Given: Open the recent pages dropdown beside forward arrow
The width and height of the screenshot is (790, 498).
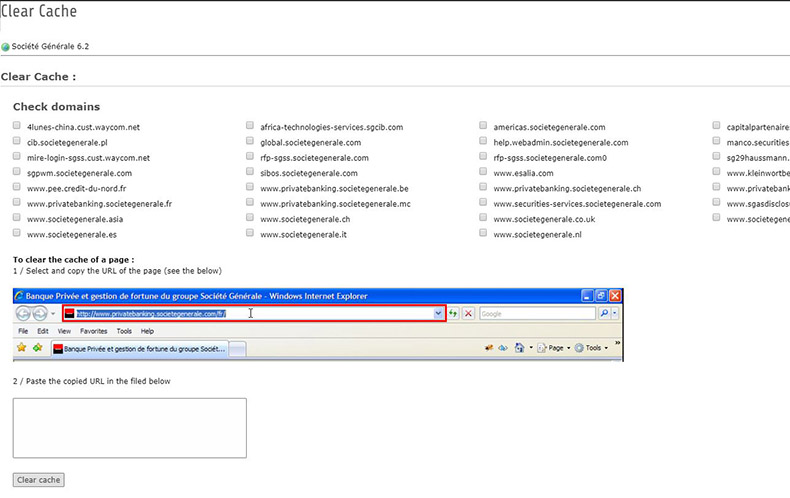Looking at the screenshot, I should pyautogui.click(x=53, y=314).
